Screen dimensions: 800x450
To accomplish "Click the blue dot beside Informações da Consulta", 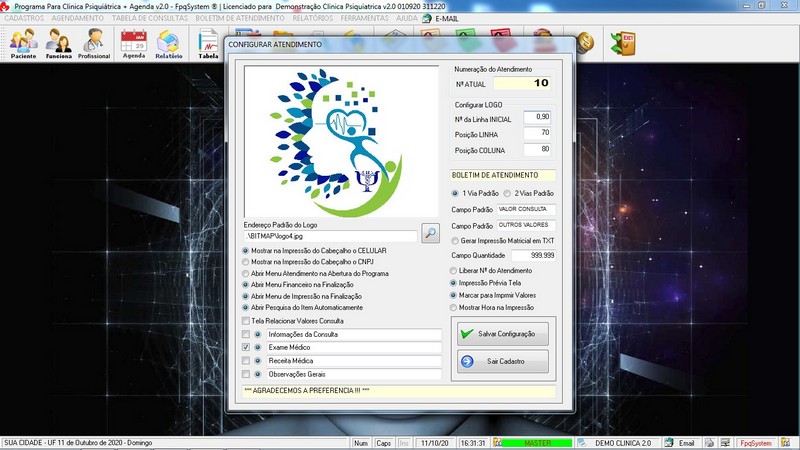I will click(258, 335).
